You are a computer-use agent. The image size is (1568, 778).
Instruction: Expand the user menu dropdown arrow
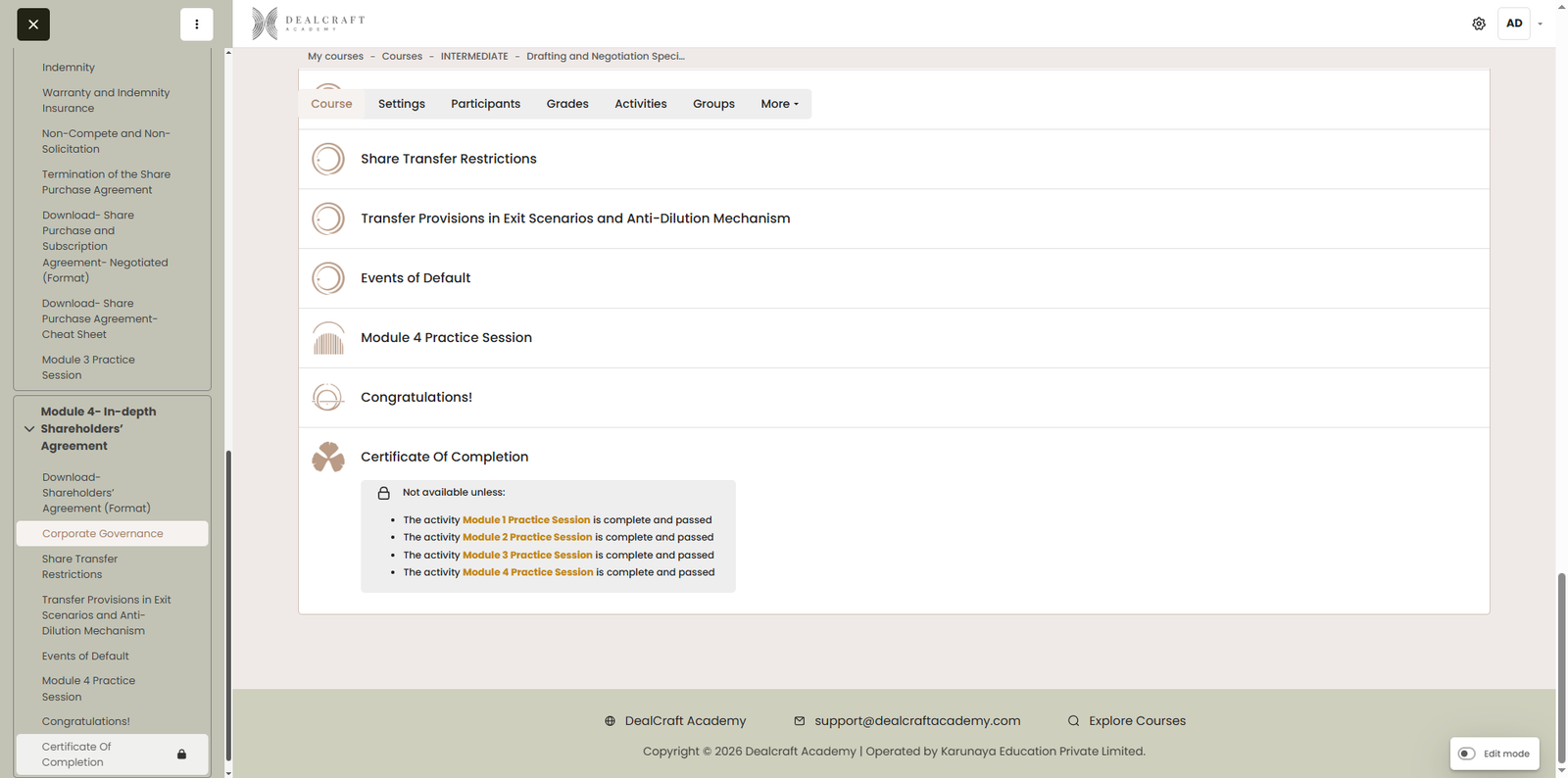pos(1540,24)
